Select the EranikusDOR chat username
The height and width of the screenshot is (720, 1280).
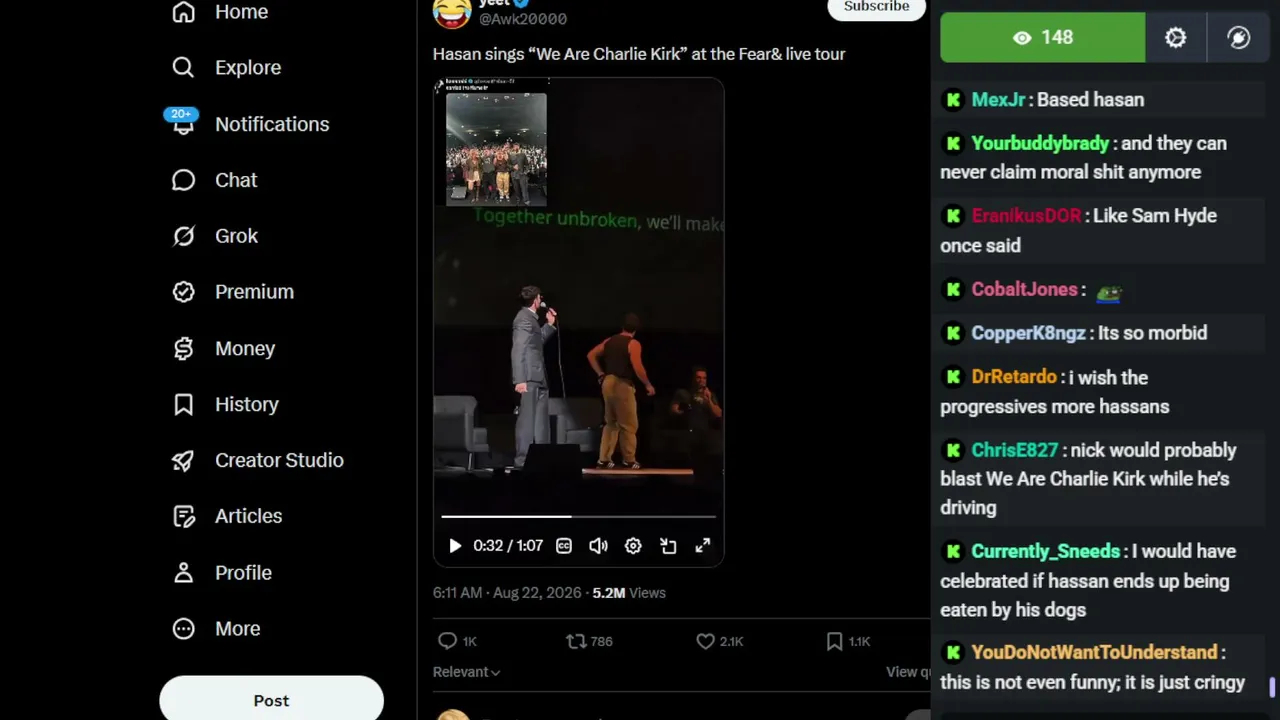pos(1026,216)
